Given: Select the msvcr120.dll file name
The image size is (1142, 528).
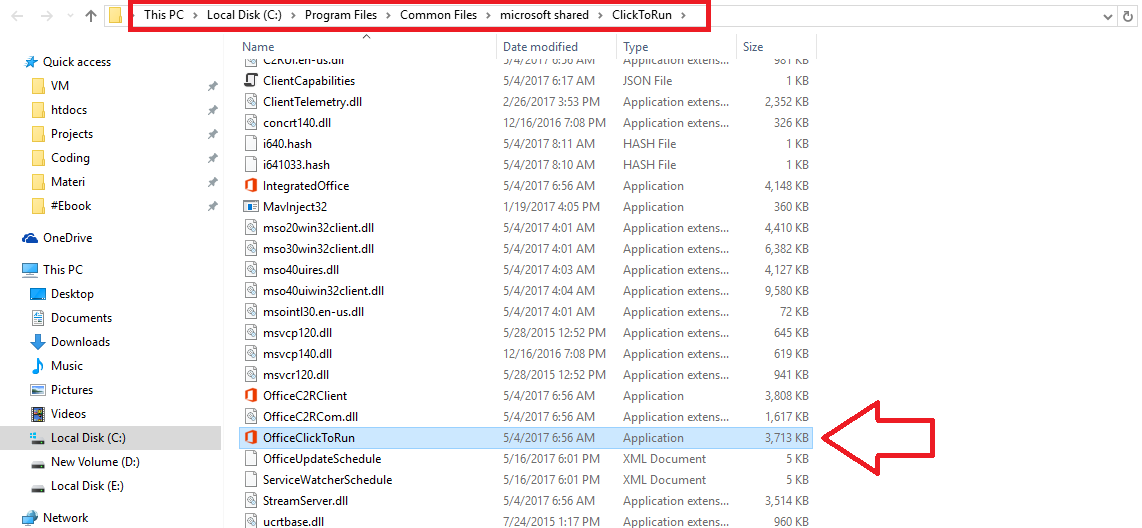Looking at the screenshot, I should (296, 376).
